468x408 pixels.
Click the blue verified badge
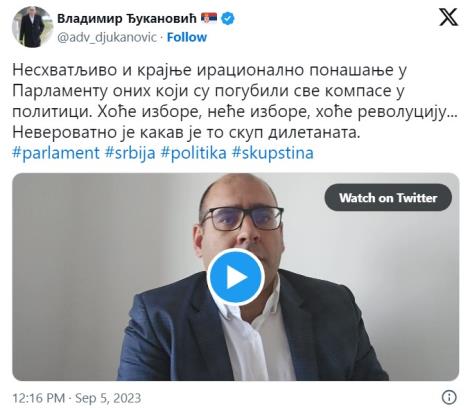pos(228,18)
